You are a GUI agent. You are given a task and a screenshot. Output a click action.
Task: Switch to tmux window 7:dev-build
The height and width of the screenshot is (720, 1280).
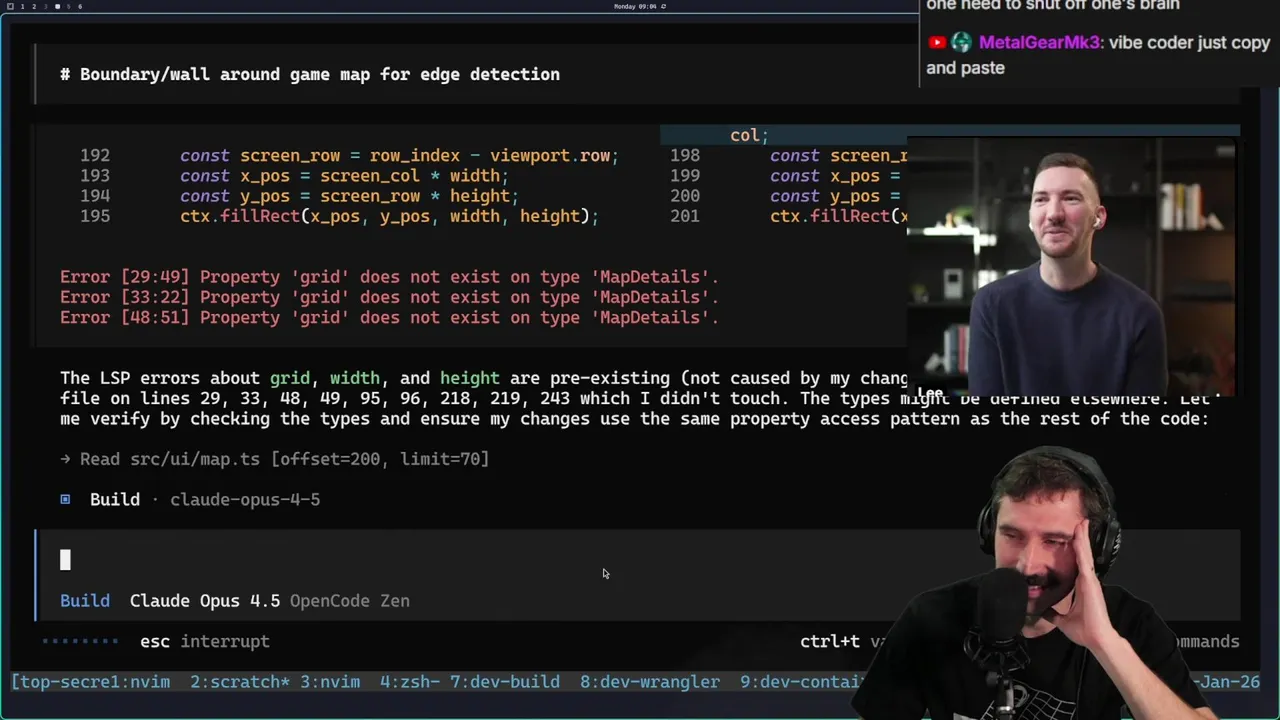[x=505, y=682]
